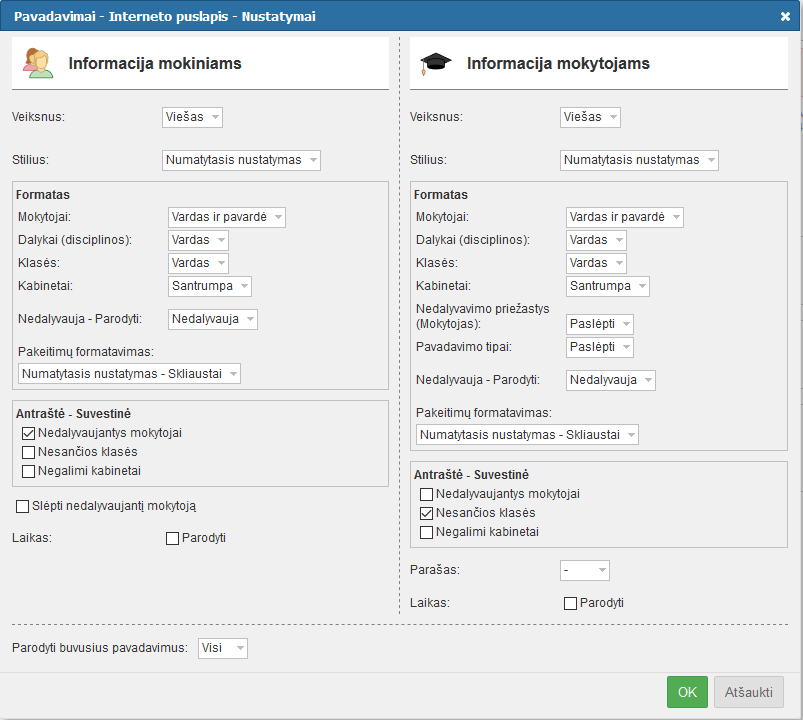Expand the teachers Stilius dropdown
Image resolution: width=803 pixels, height=720 pixels.
(639, 160)
